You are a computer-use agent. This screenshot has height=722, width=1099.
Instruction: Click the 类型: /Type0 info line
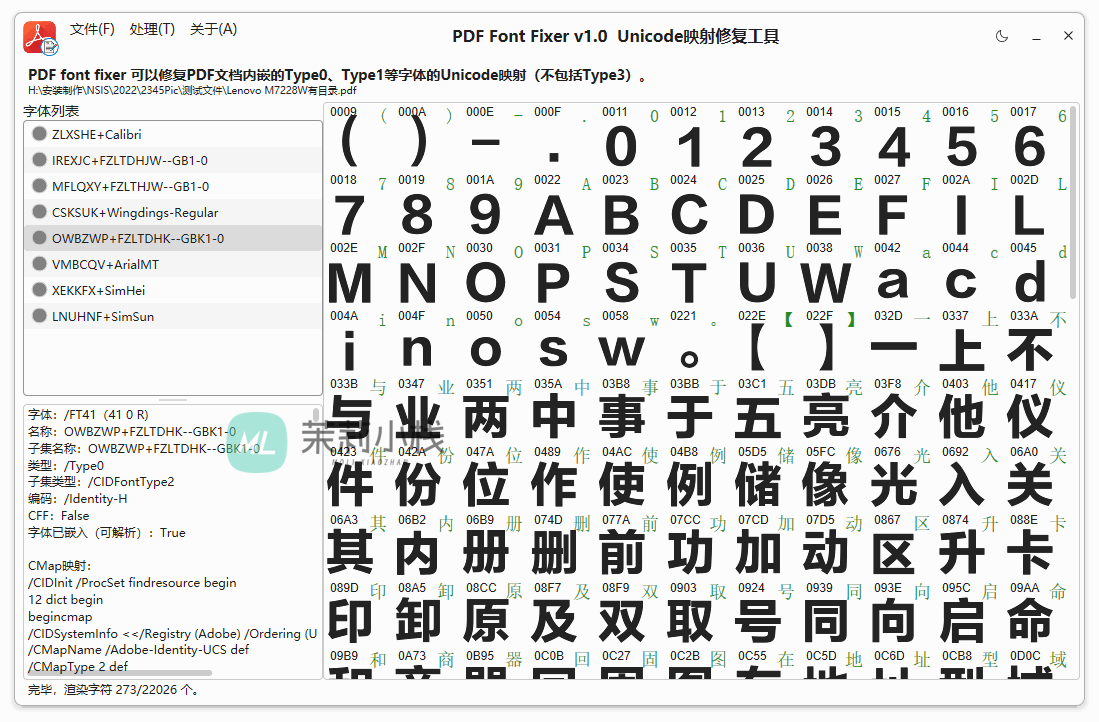point(66,465)
